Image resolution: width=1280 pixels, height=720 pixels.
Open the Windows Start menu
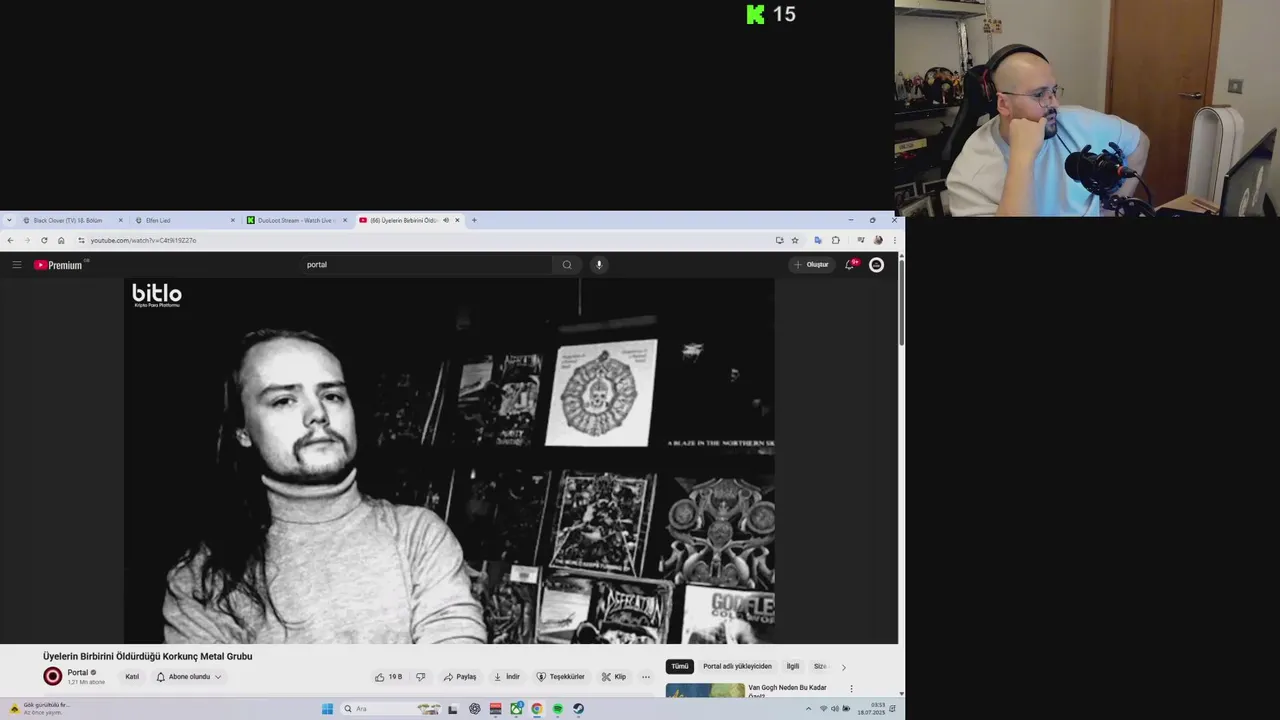click(327, 709)
